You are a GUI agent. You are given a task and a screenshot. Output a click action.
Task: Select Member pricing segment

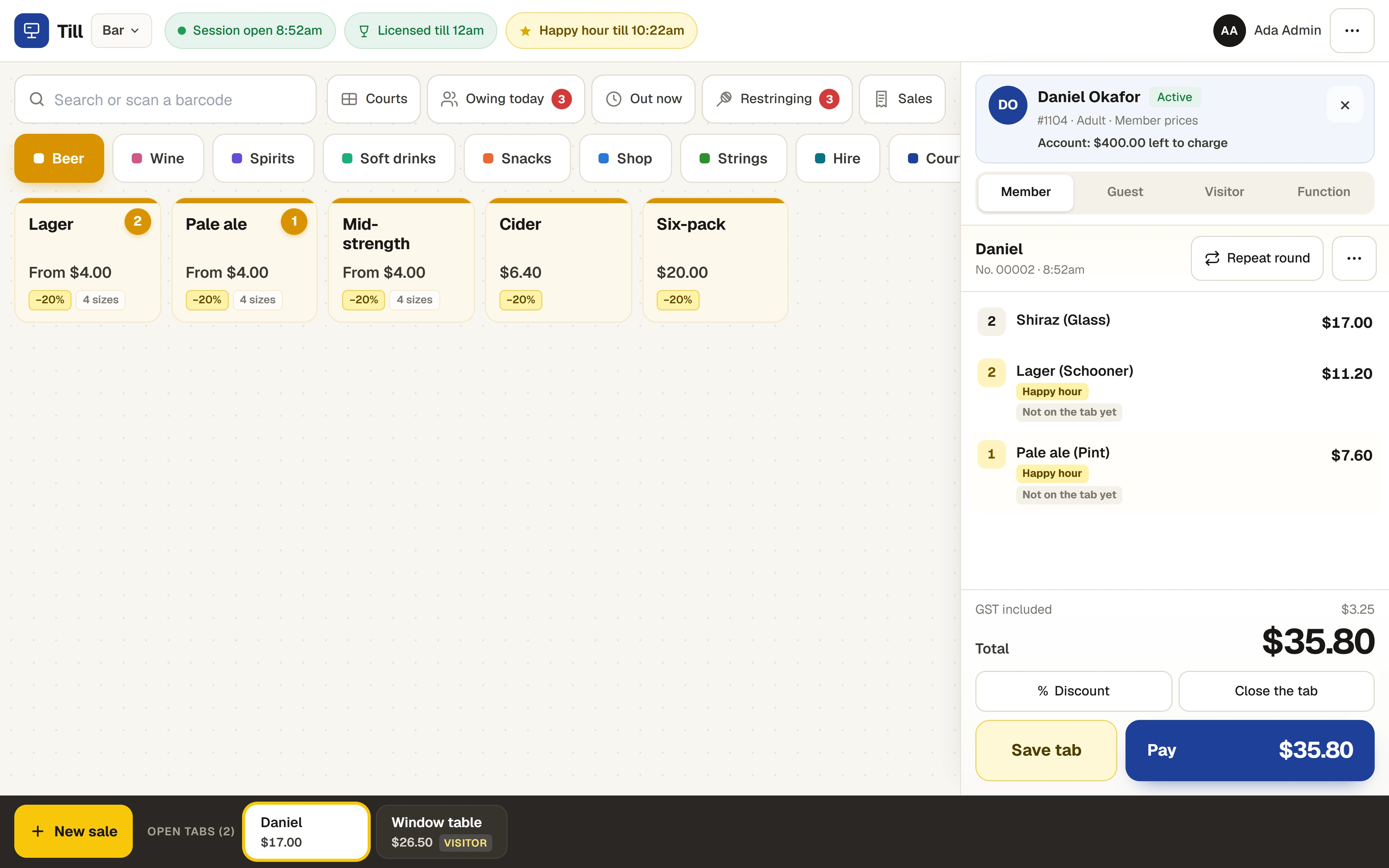pyautogui.click(x=1026, y=192)
